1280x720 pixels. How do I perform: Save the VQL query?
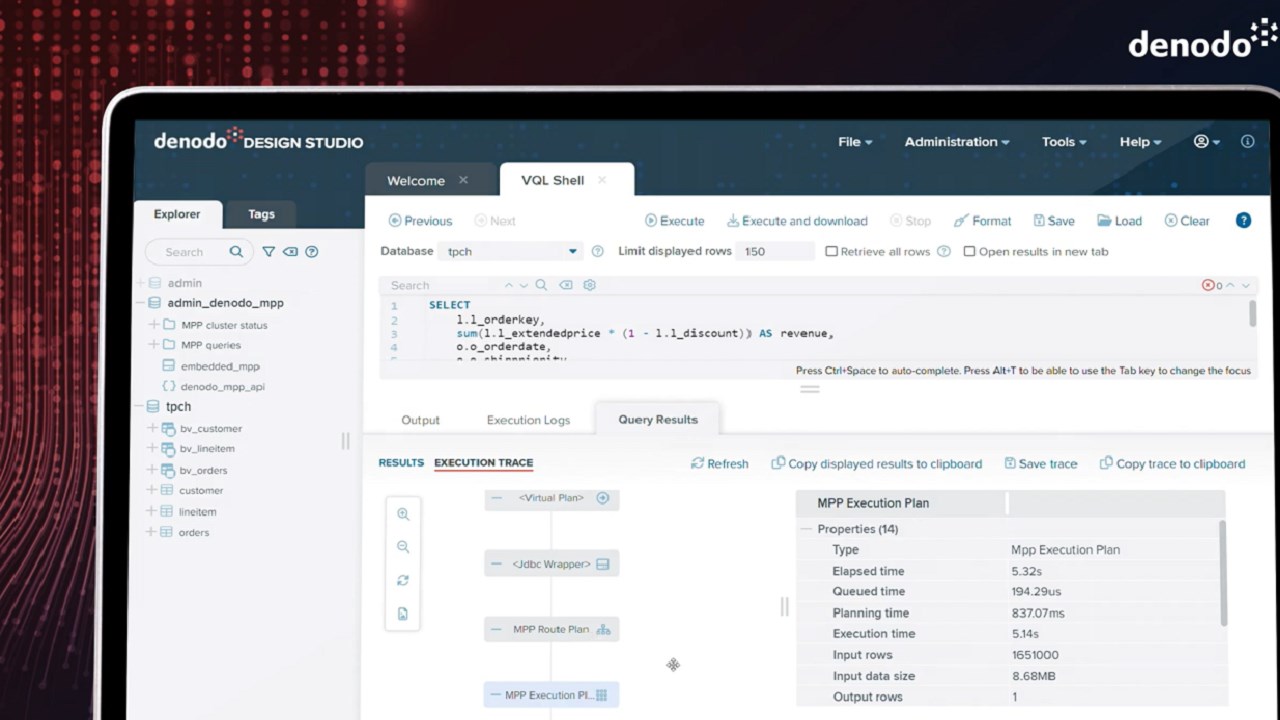(1054, 221)
